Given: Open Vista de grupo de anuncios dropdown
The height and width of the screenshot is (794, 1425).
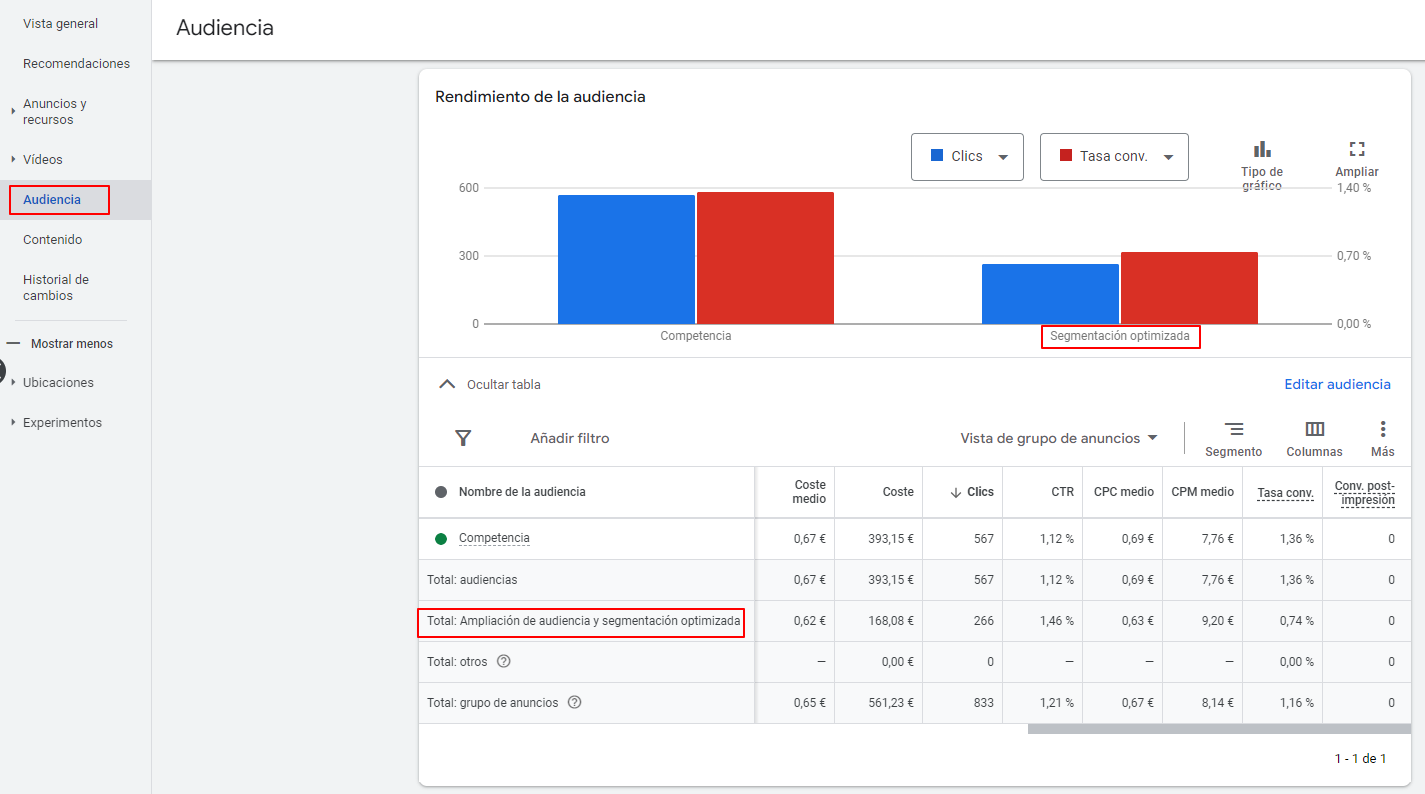Looking at the screenshot, I should (1059, 438).
